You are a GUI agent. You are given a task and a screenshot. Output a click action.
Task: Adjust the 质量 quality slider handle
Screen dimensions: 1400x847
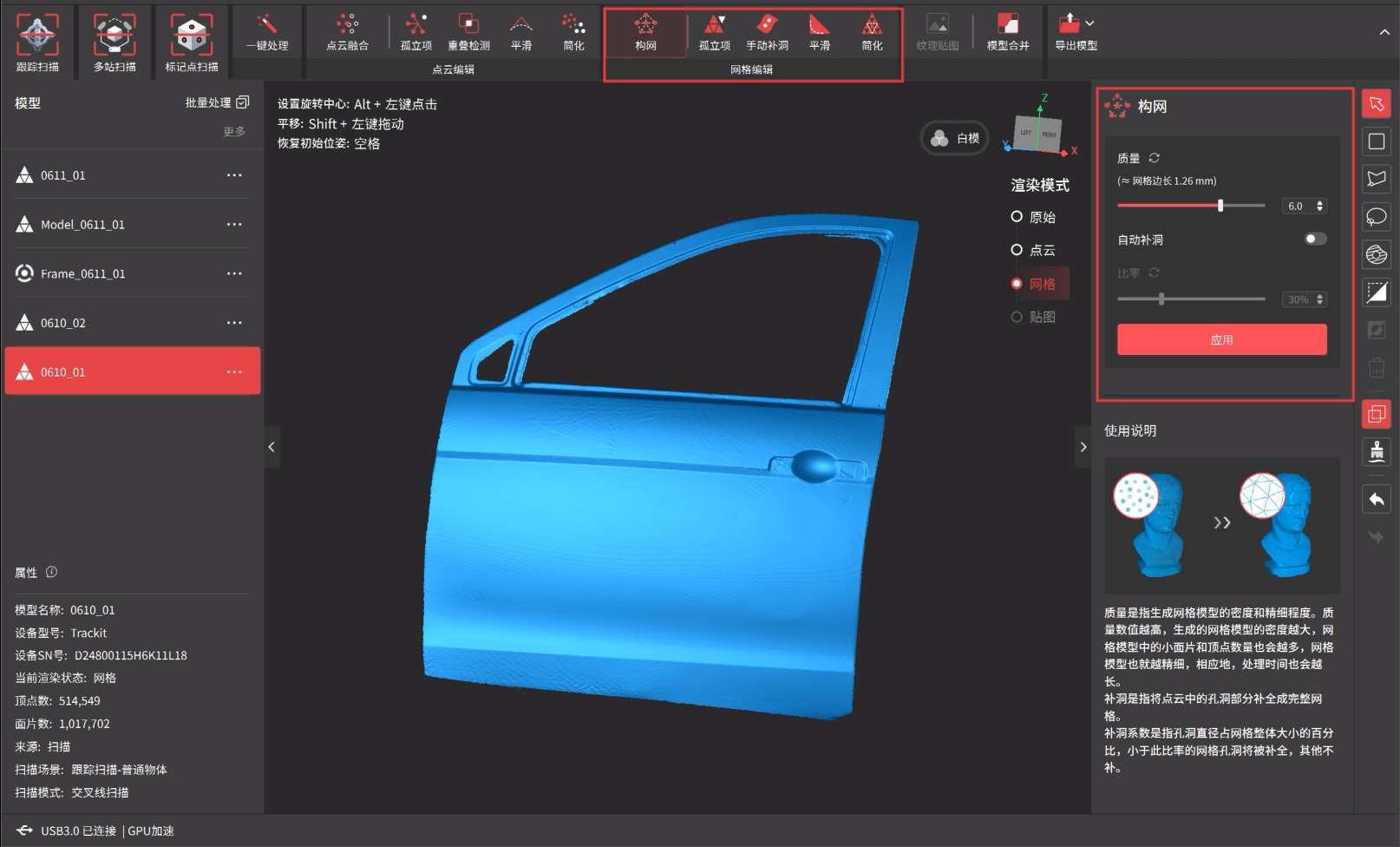[1220, 206]
